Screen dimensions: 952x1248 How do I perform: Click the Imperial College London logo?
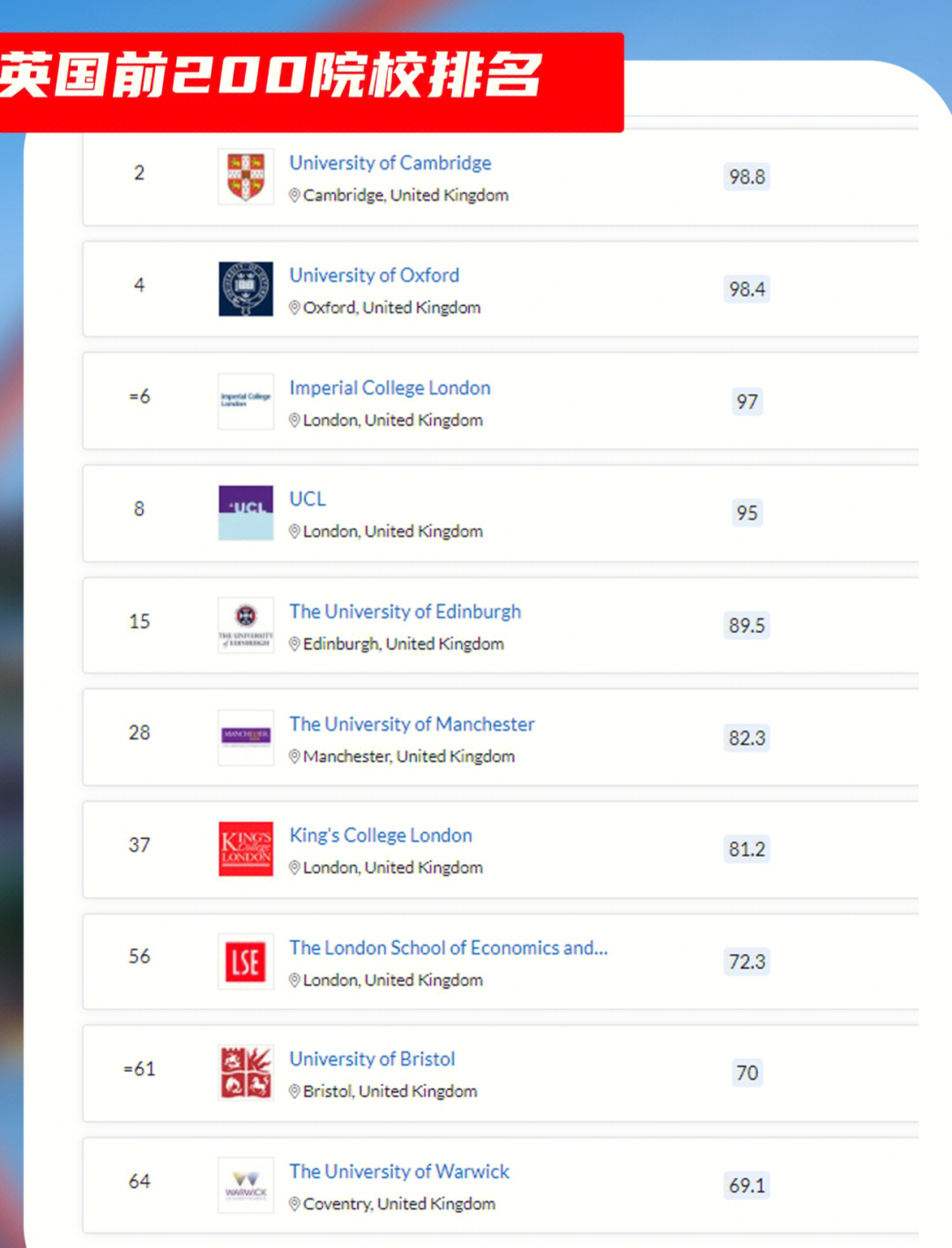246,401
